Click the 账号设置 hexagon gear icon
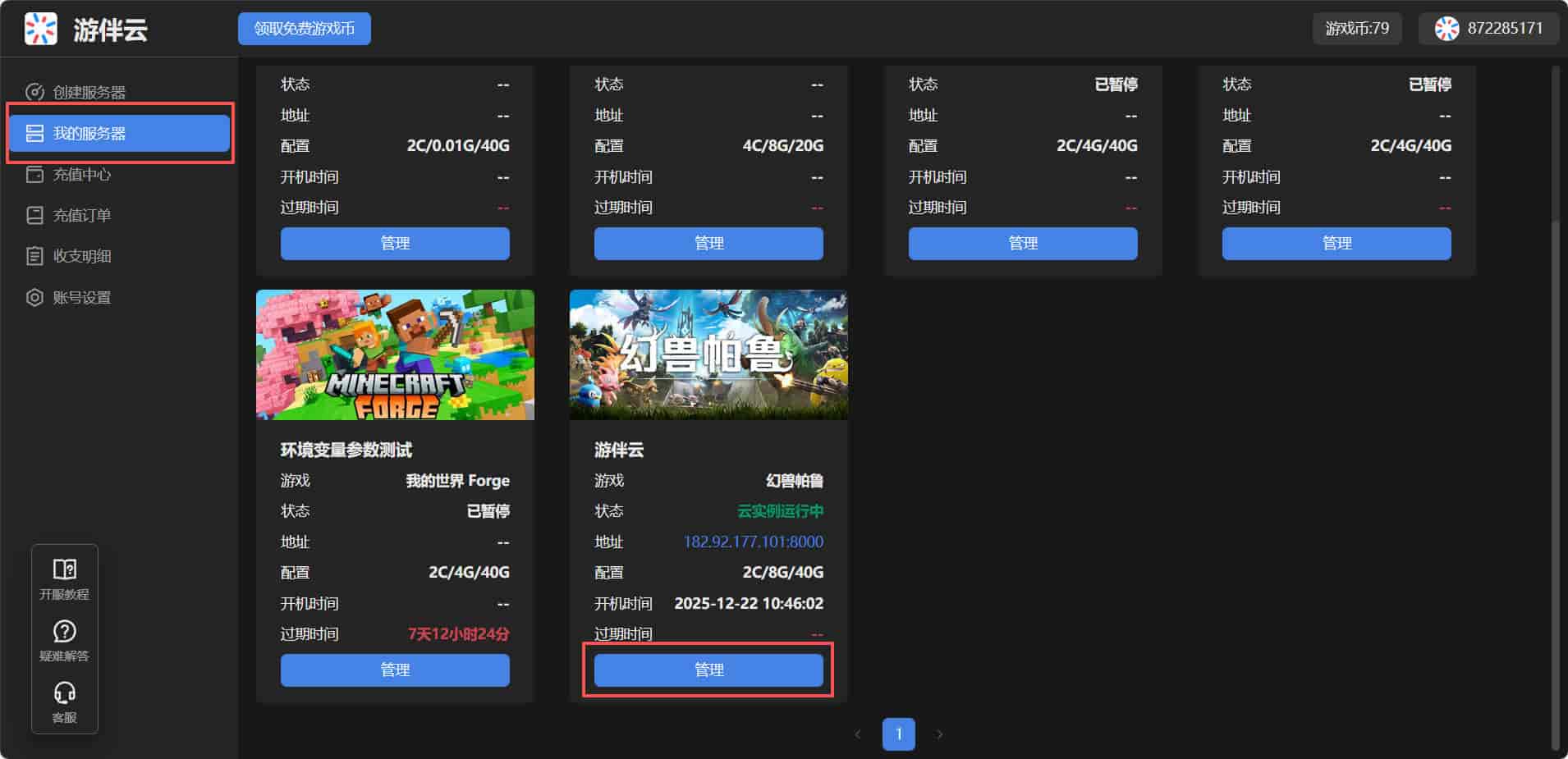This screenshot has height=759, width=1568. coord(34,297)
